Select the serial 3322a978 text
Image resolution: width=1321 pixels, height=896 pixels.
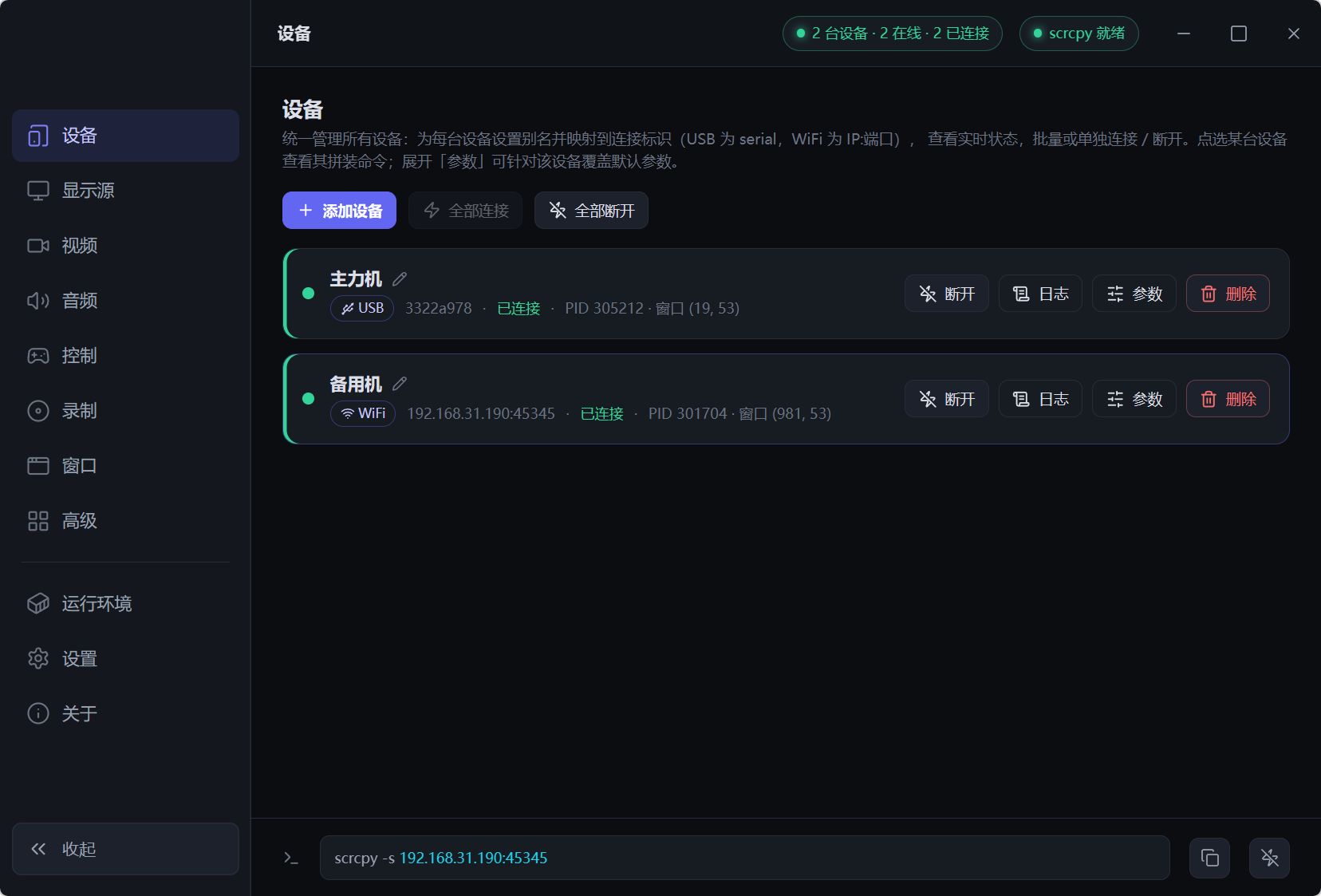[x=438, y=308]
